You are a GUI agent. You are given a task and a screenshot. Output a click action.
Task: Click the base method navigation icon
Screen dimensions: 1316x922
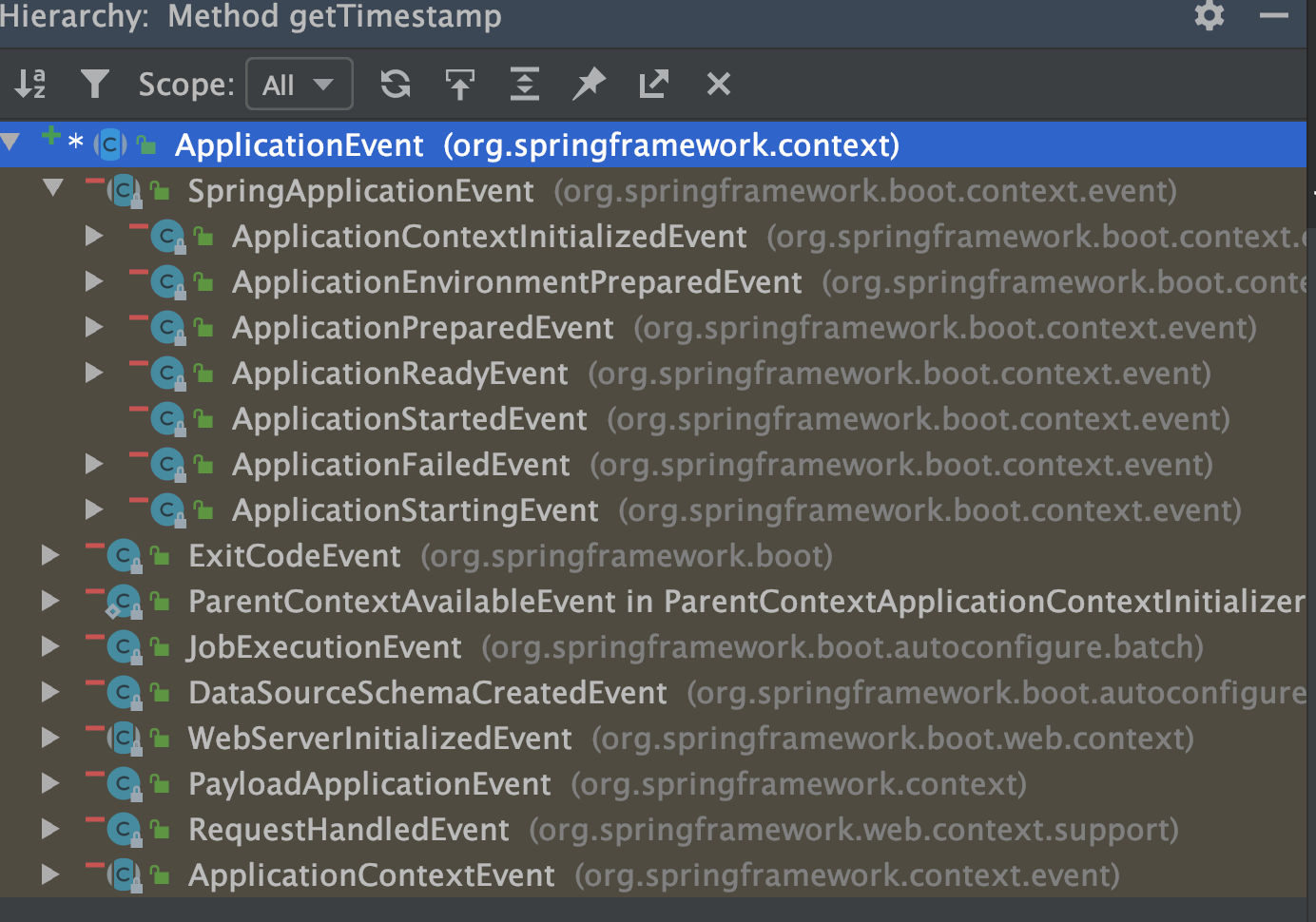460,84
